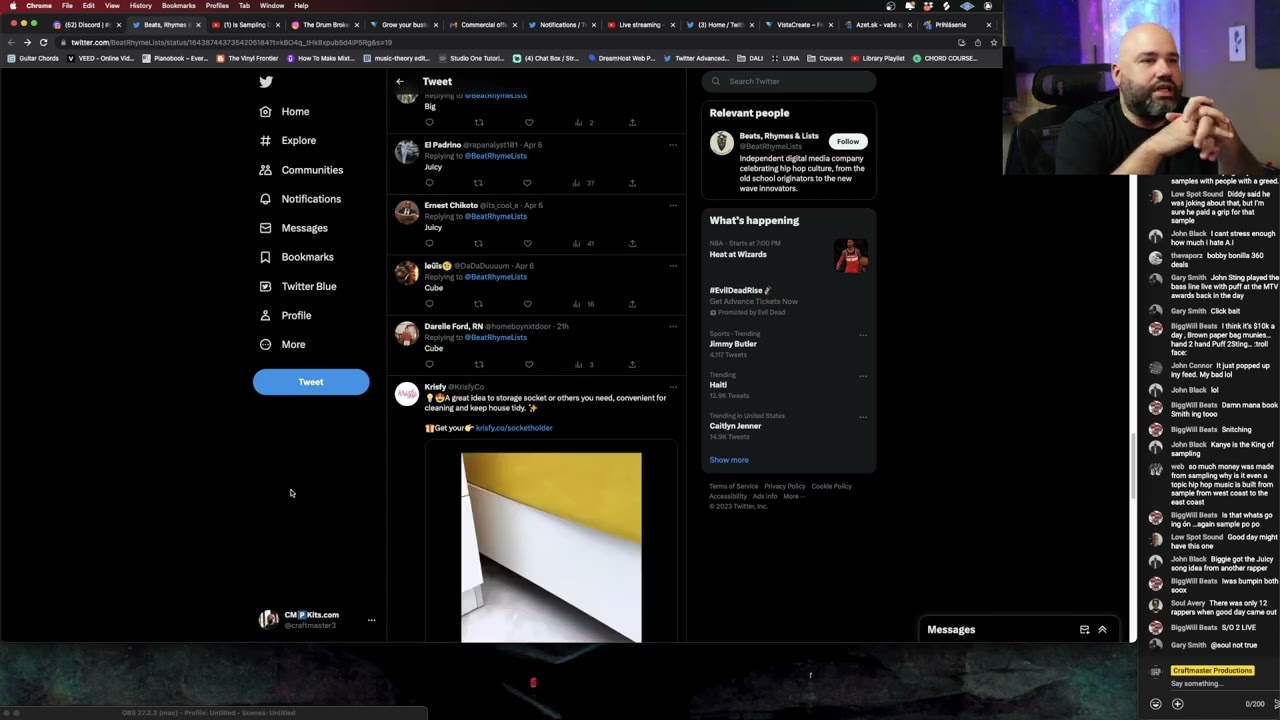
Task: Switch to the Live streaming tab
Action: point(640,25)
